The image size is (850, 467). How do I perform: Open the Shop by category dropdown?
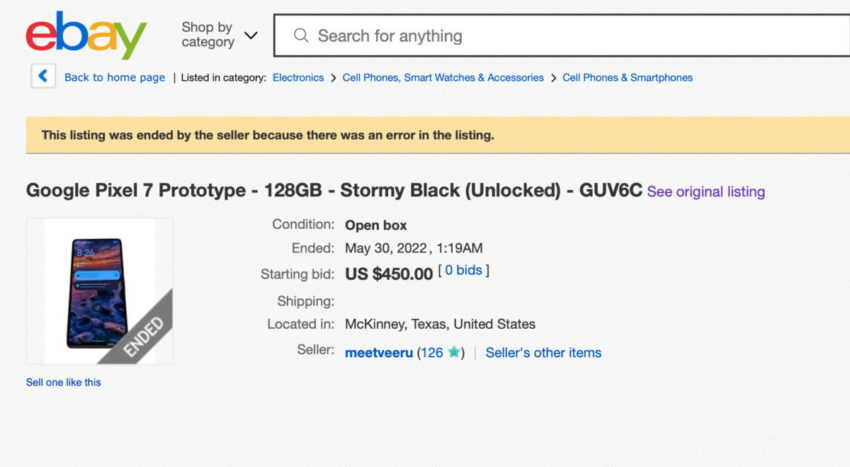click(x=219, y=35)
